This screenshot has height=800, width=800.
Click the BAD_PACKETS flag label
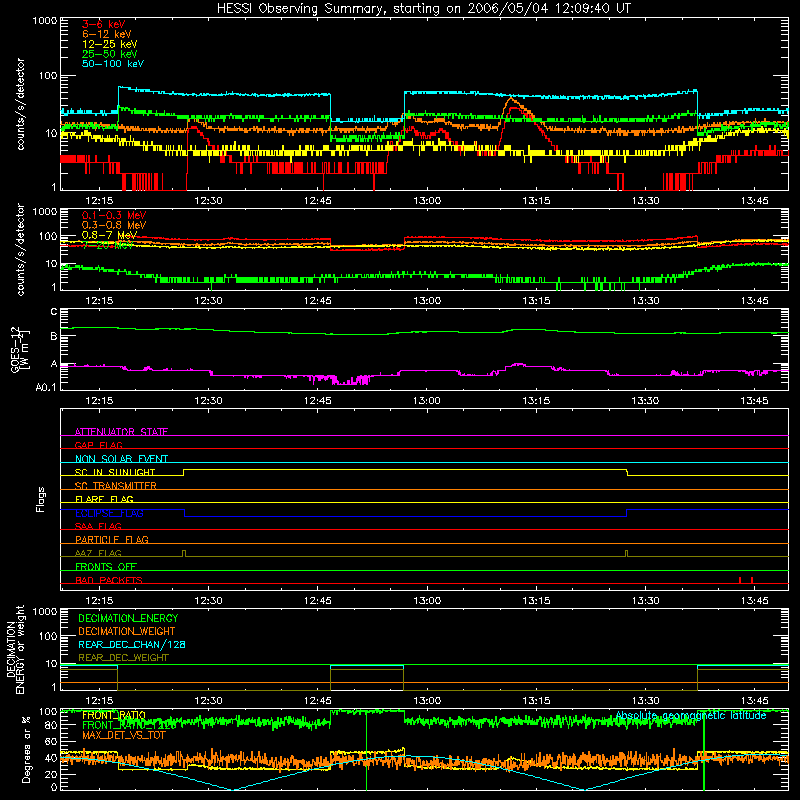click(109, 580)
